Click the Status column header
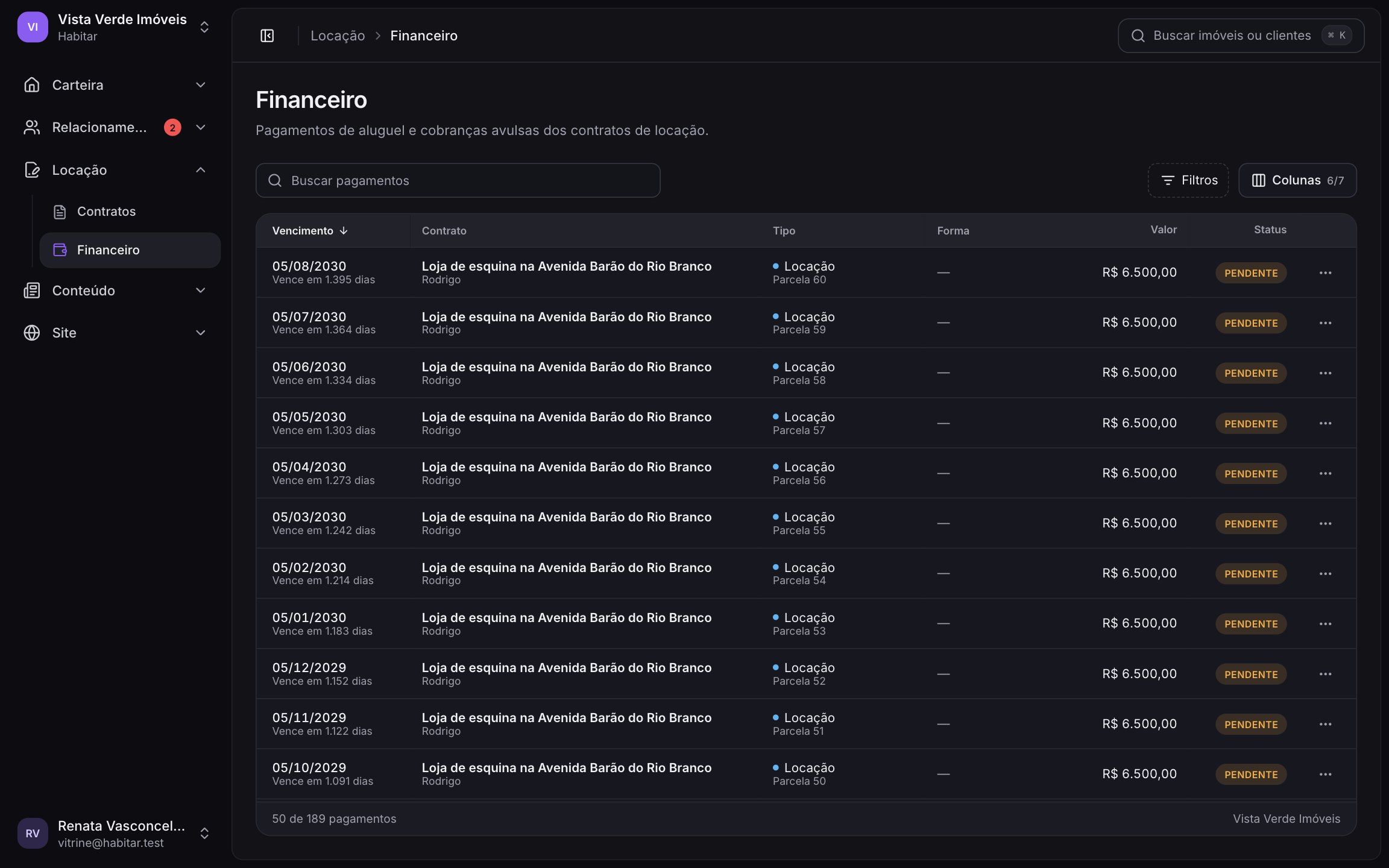The height and width of the screenshot is (868, 1389). tap(1270, 230)
